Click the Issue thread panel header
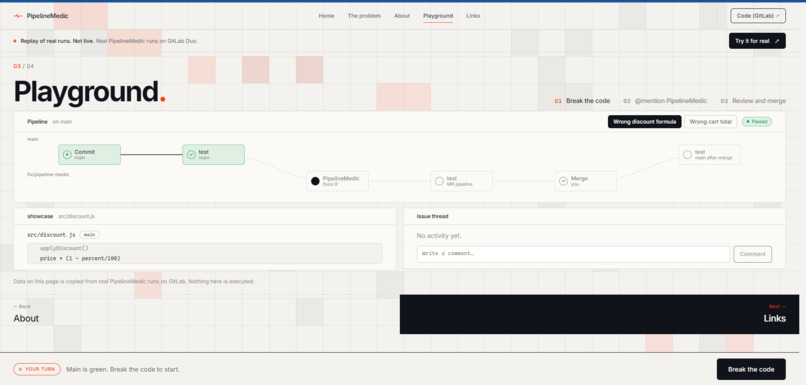806x385 pixels. pyautogui.click(x=594, y=216)
